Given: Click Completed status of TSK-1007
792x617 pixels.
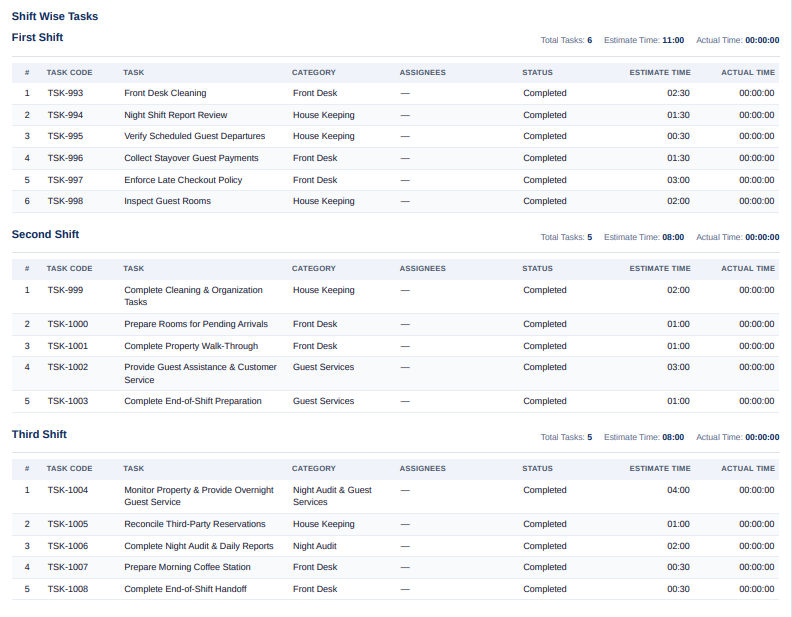Looking at the screenshot, I should point(544,567).
